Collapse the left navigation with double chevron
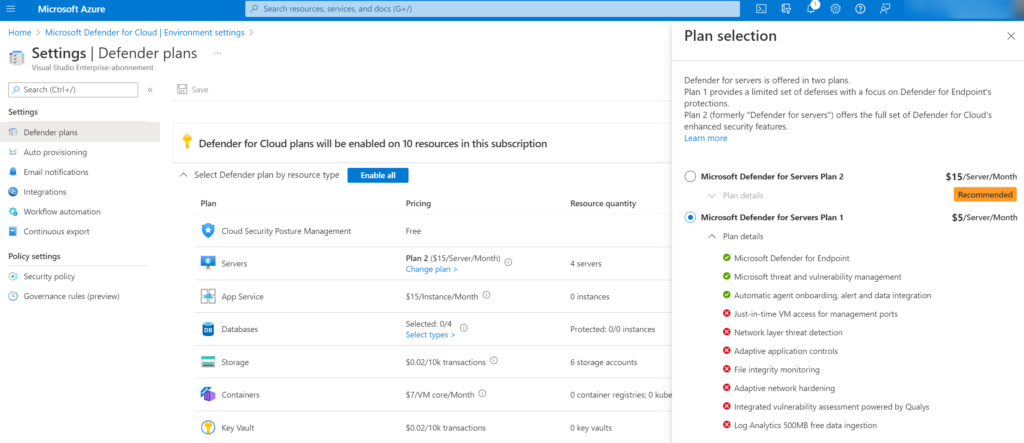The width and height of the screenshot is (1024, 443). [x=150, y=90]
